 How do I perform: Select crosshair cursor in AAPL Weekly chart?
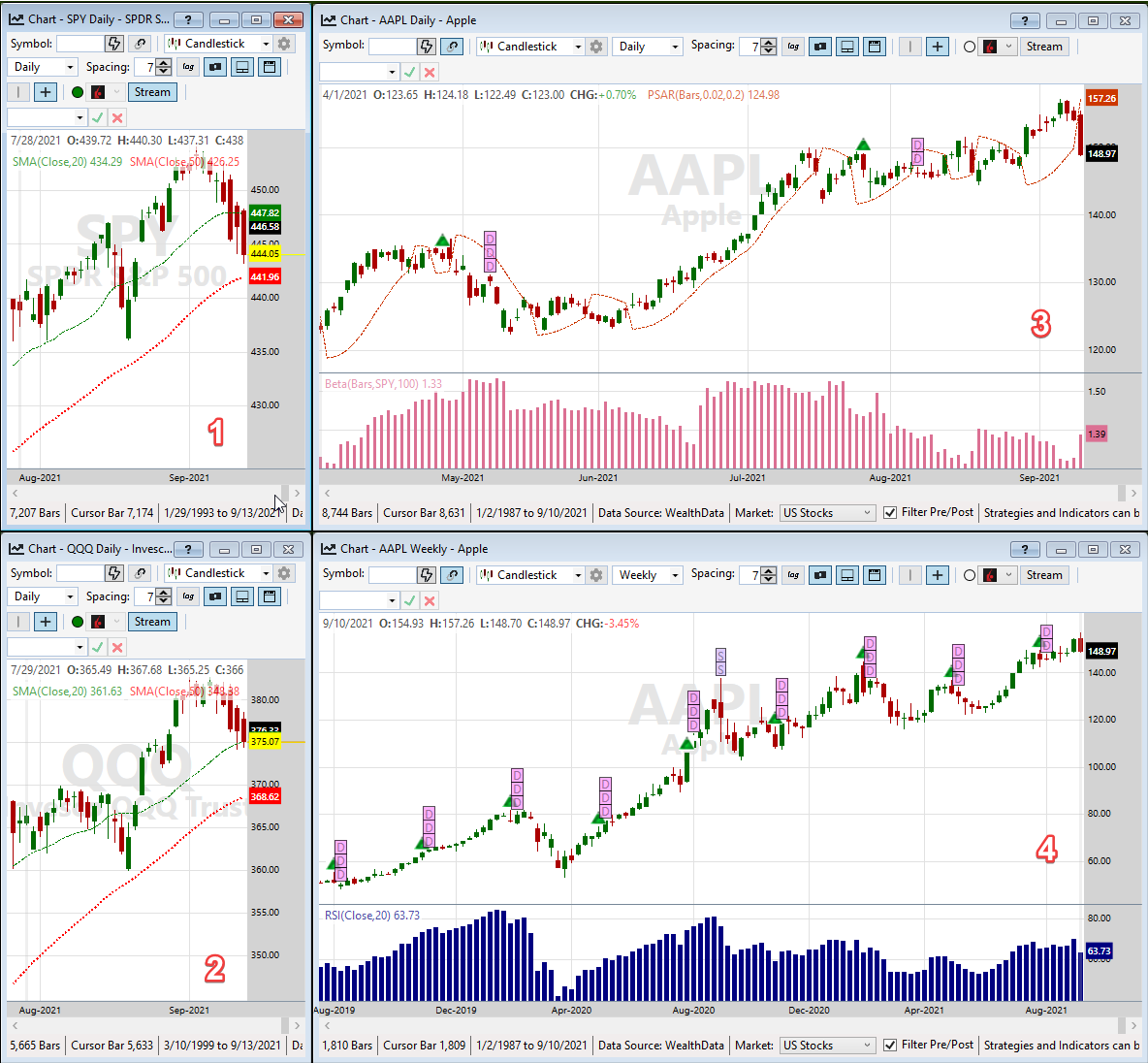[x=938, y=575]
